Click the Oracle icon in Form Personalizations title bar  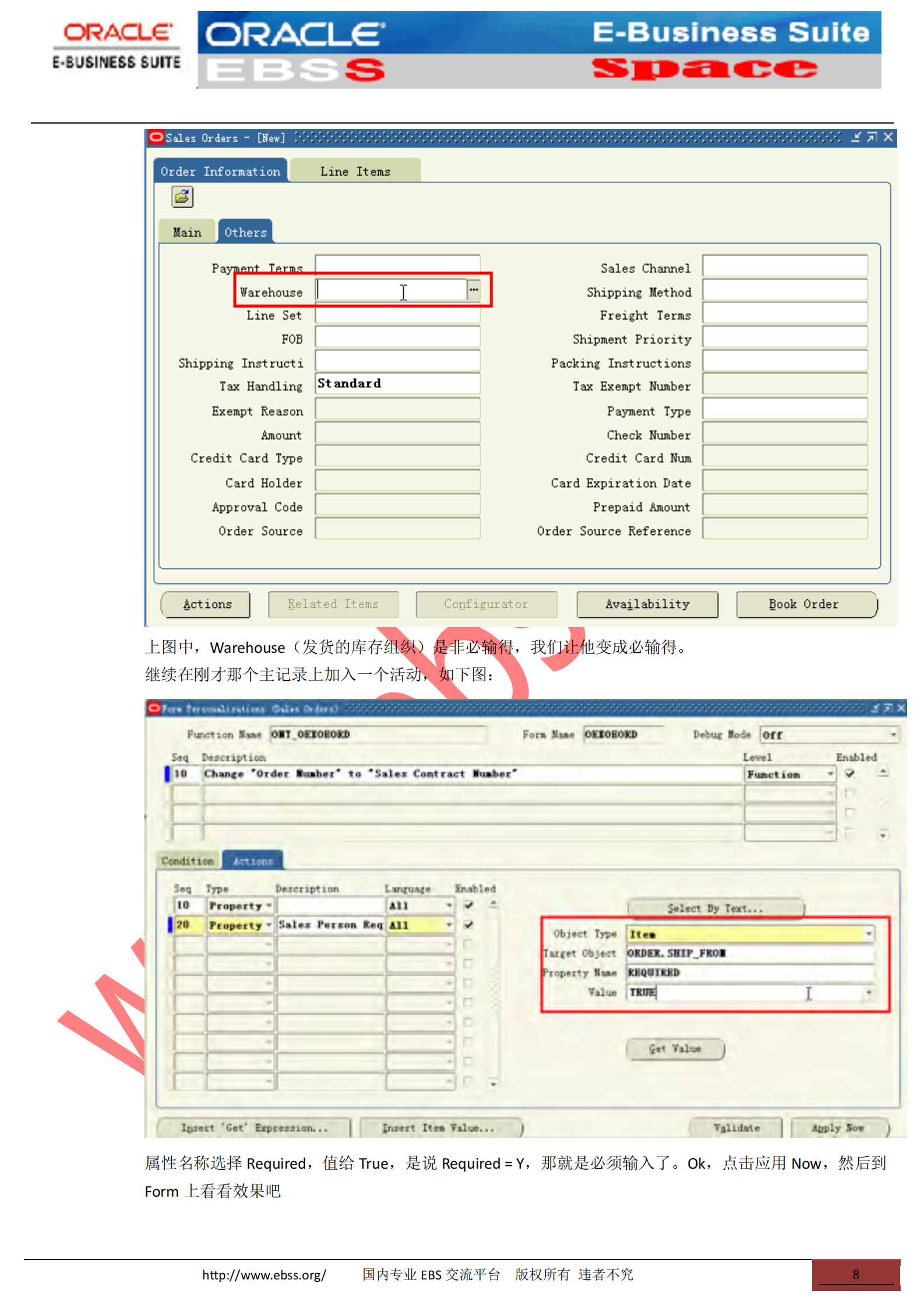[x=154, y=708]
